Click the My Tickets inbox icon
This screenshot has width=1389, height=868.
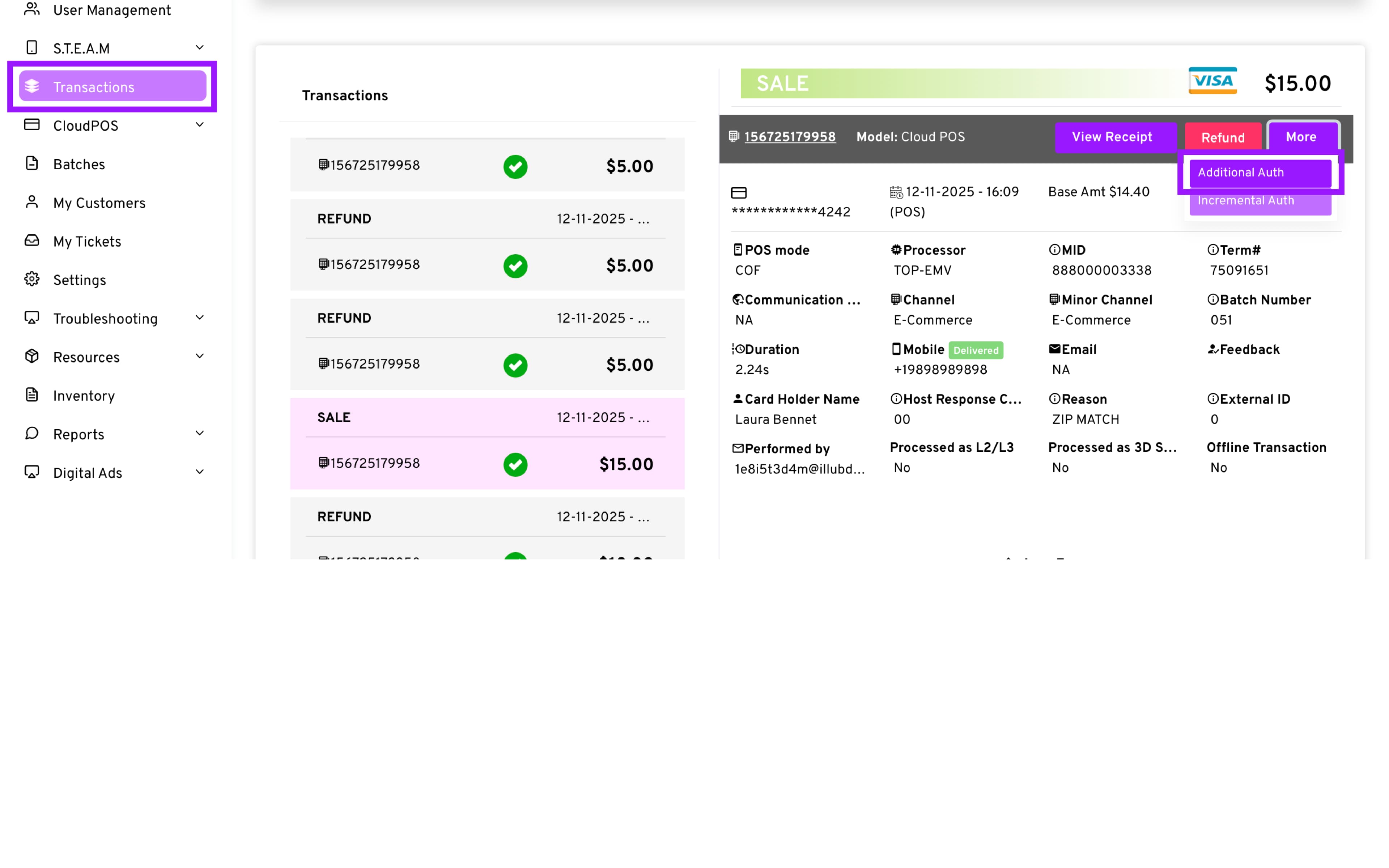pos(32,241)
